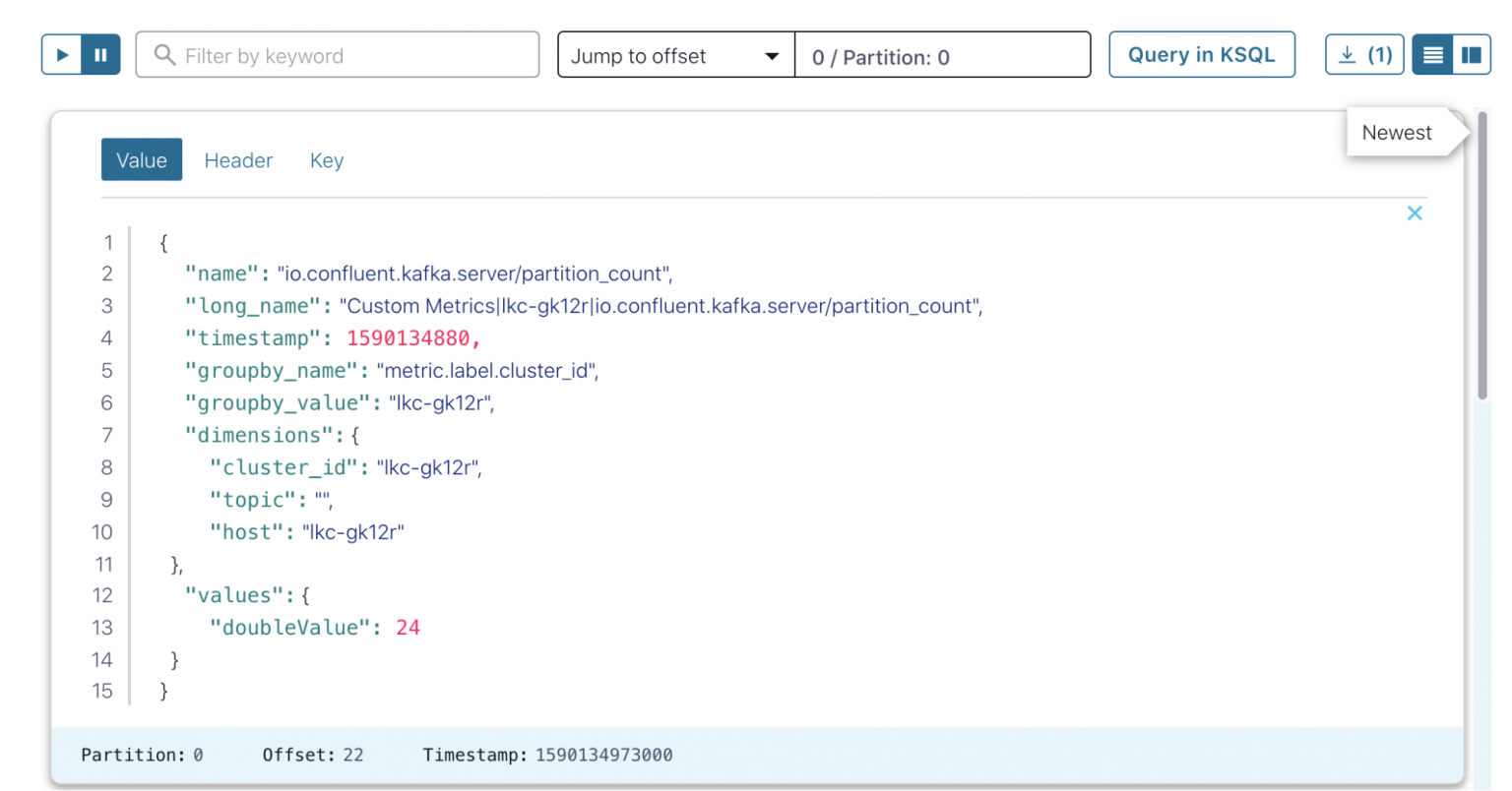The image size is (1512, 791).
Task: Switch to list view using the list icon
Action: [x=1432, y=54]
